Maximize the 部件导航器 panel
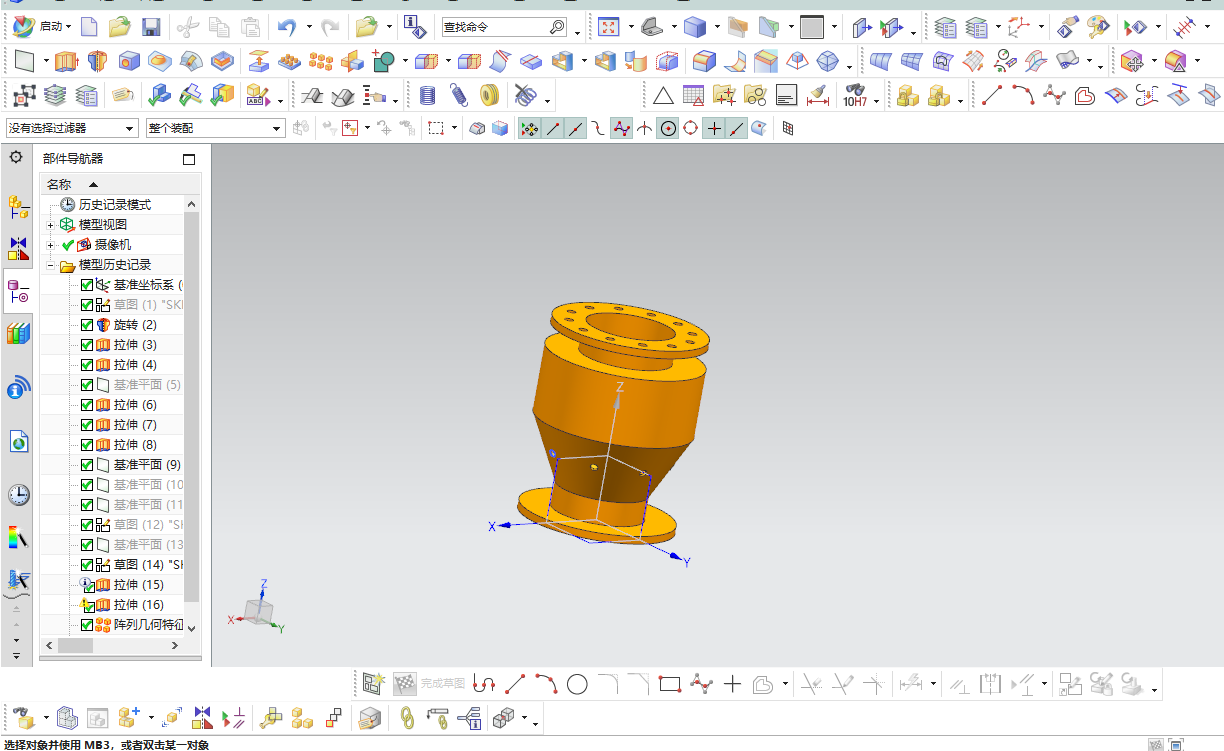The height and width of the screenshot is (751, 1224). [189, 159]
